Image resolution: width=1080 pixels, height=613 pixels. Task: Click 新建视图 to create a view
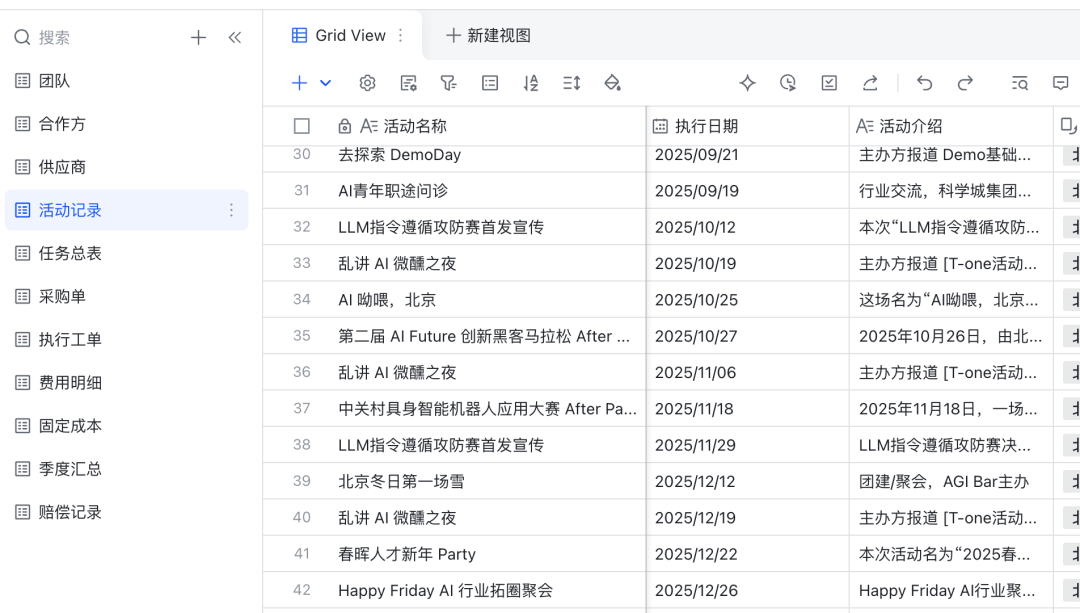pyautogui.click(x=488, y=35)
